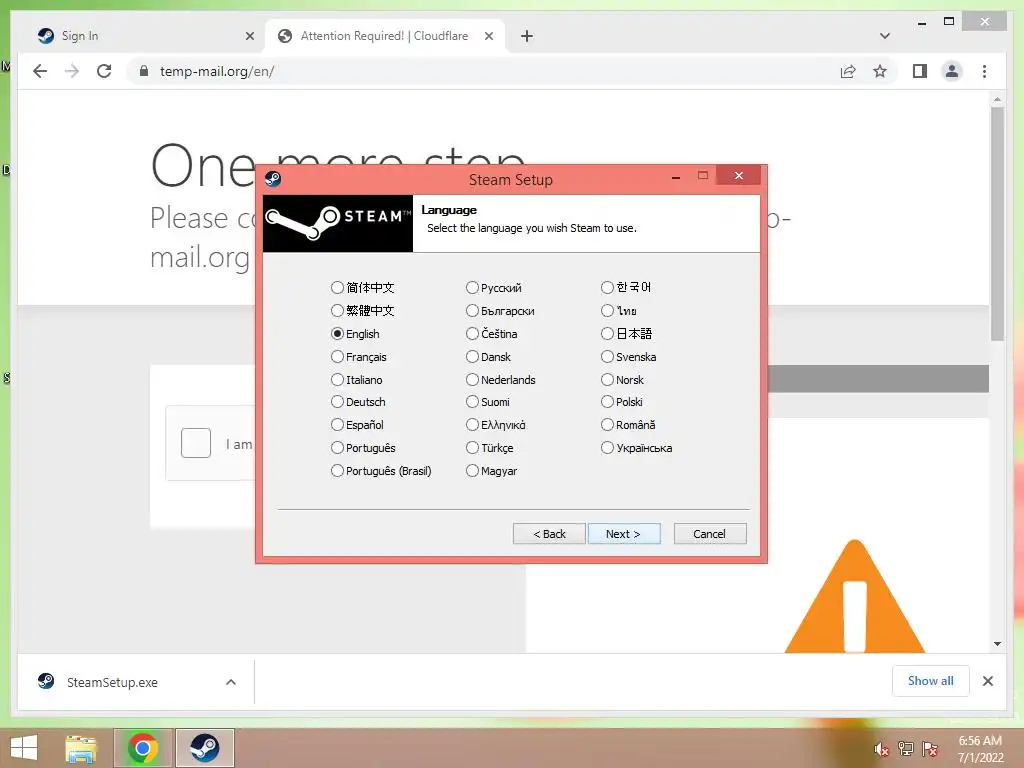Bookmark this page with the star
This screenshot has height=768, width=1024.
point(880,71)
